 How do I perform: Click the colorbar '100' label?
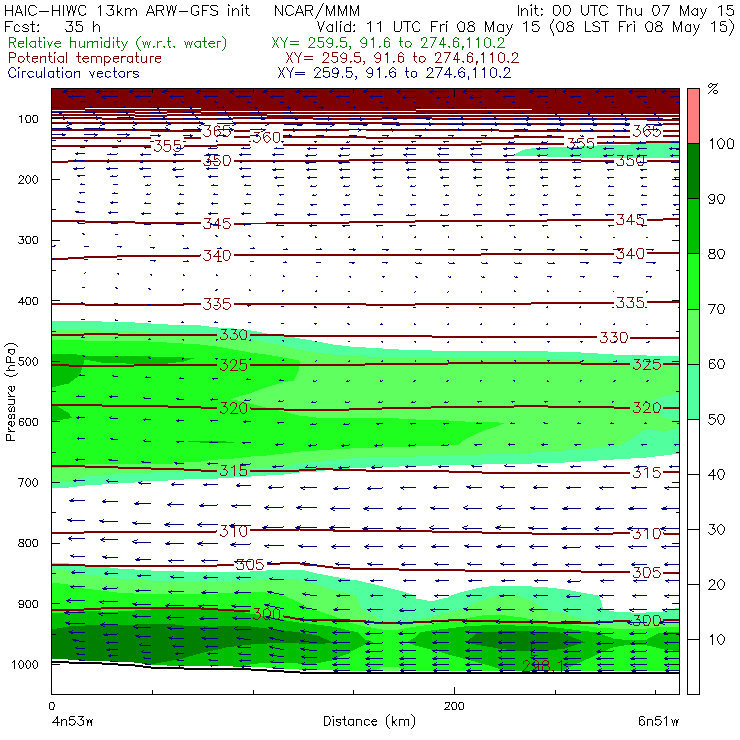pos(721,143)
